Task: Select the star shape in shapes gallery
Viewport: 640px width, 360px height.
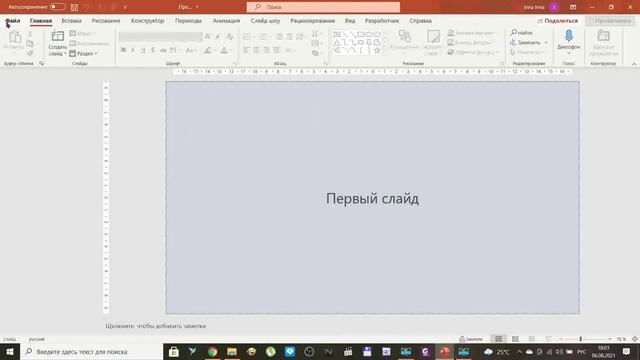Action: (x=377, y=51)
